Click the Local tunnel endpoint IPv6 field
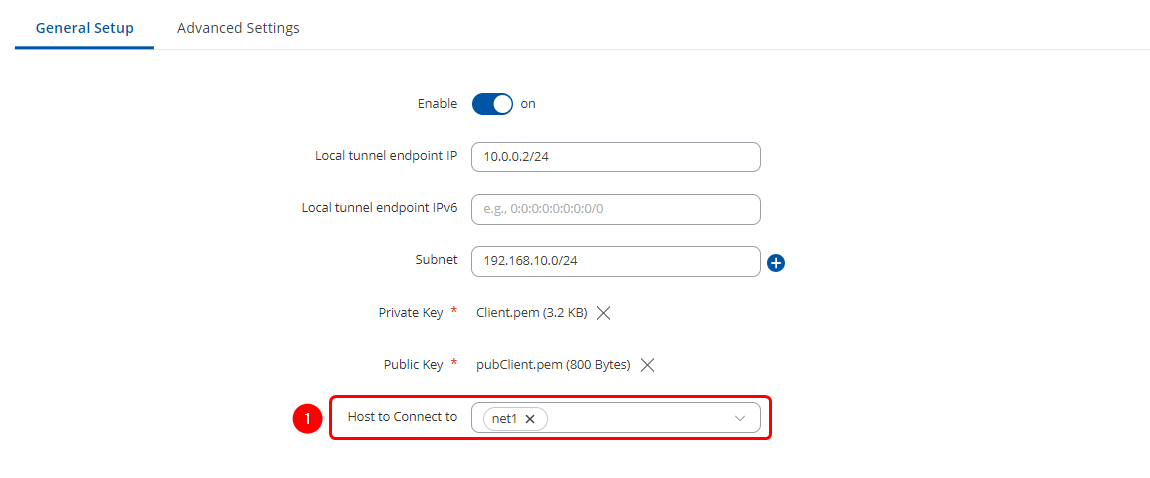The height and width of the screenshot is (478, 1150). (615, 209)
